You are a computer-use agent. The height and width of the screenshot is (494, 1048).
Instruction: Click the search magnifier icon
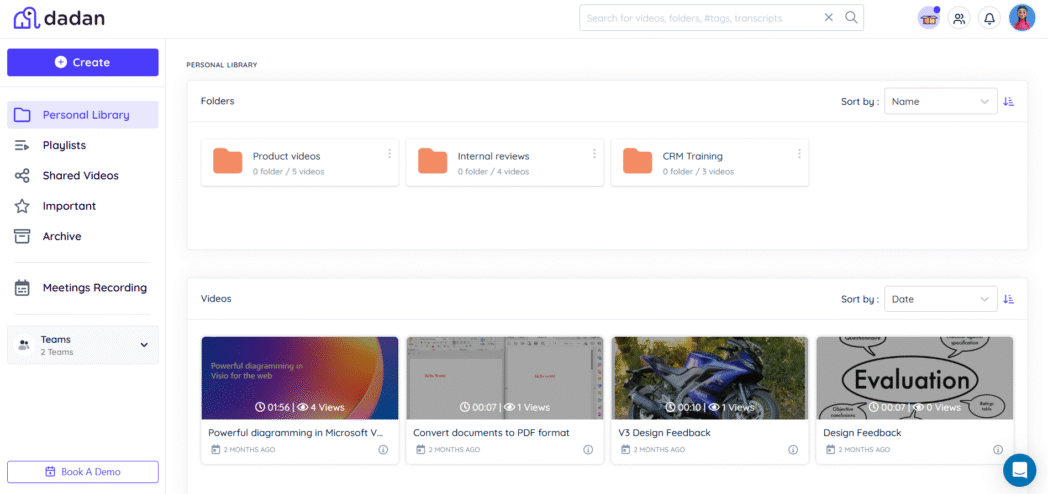pyautogui.click(x=851, y=17)
